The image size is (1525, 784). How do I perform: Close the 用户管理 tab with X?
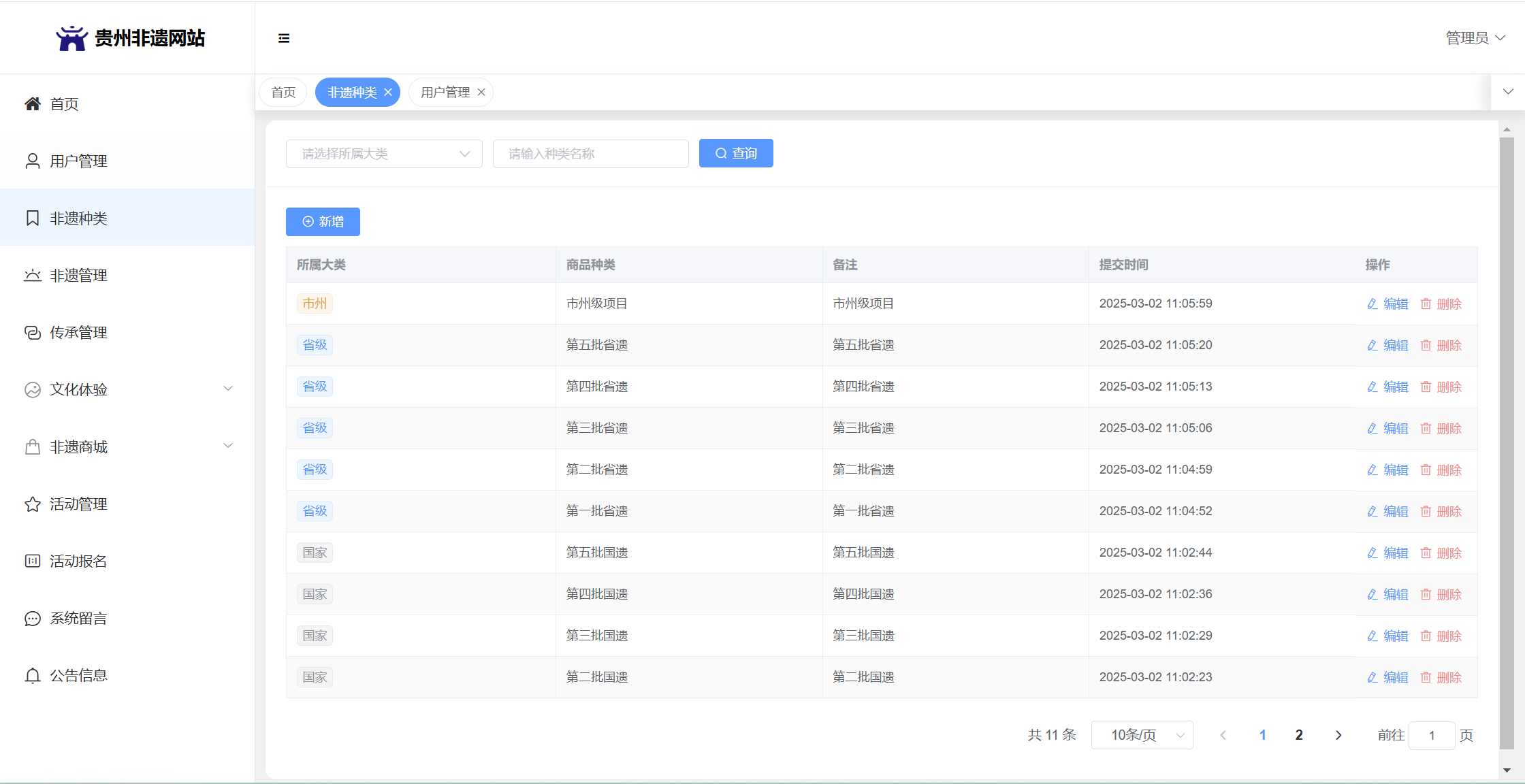(x=481, y=93)
